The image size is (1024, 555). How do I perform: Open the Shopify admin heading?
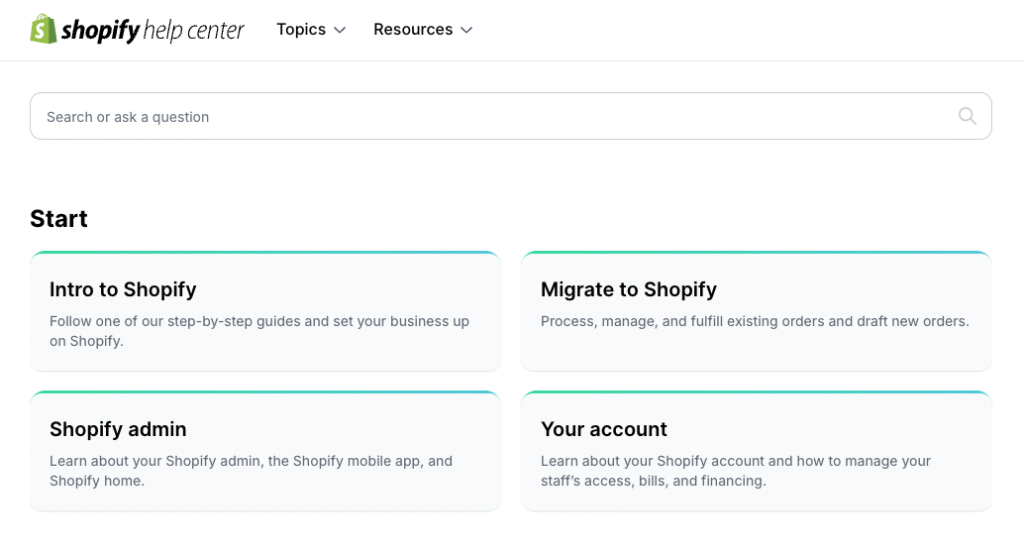[x=118, y=429]
